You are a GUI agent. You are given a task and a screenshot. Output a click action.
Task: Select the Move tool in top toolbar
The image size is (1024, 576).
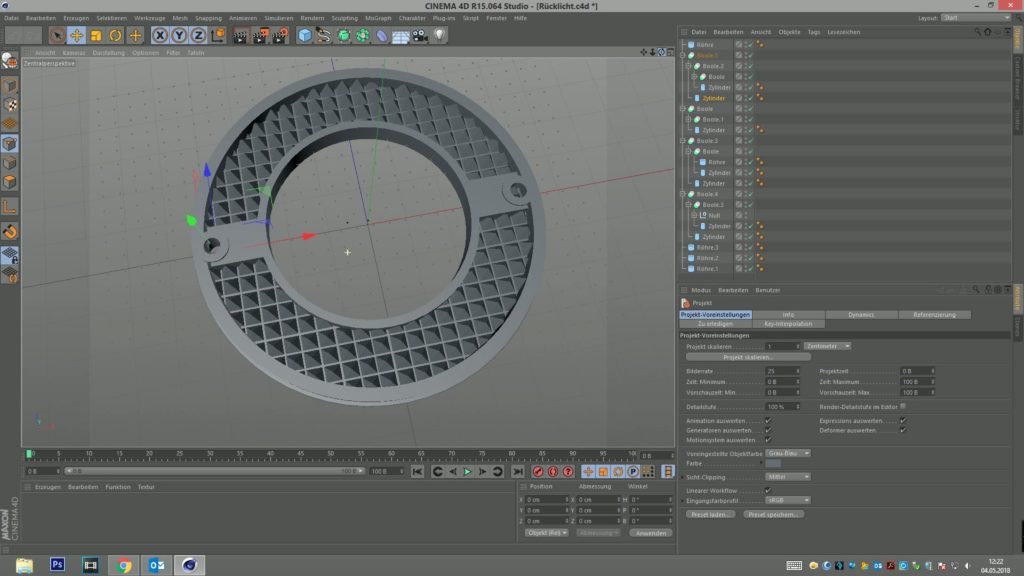tap(77, 35)
